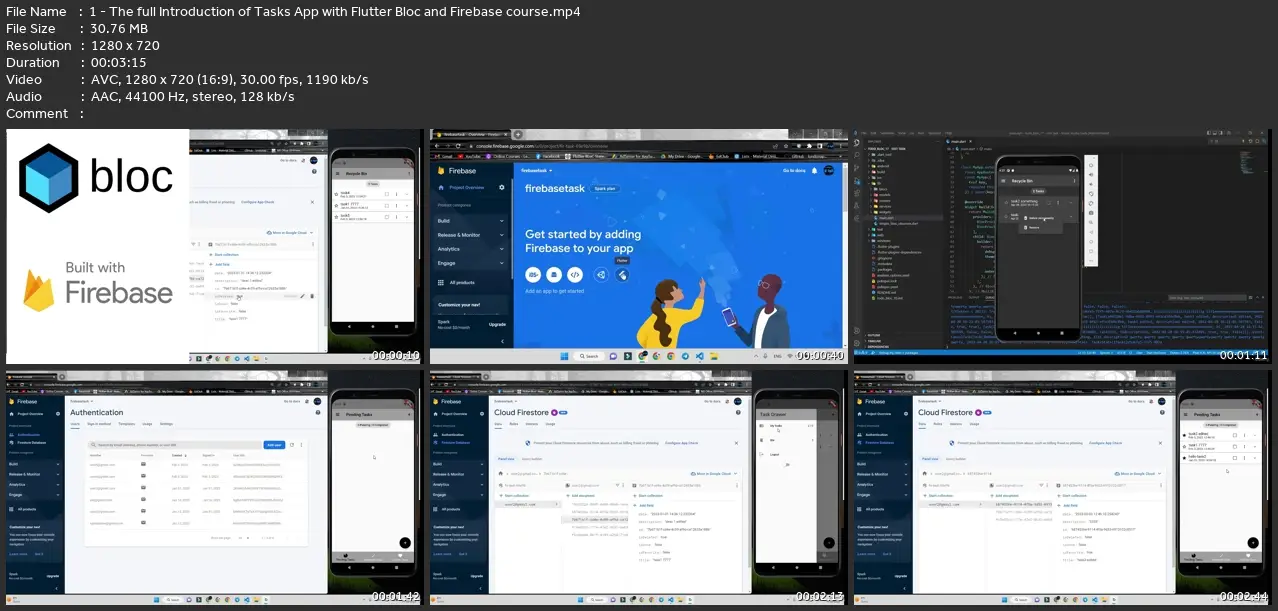Open new browser tab plus in 00:00:40 frame
Viewport: 1278px width, 611px height.
tap(518, 134)
